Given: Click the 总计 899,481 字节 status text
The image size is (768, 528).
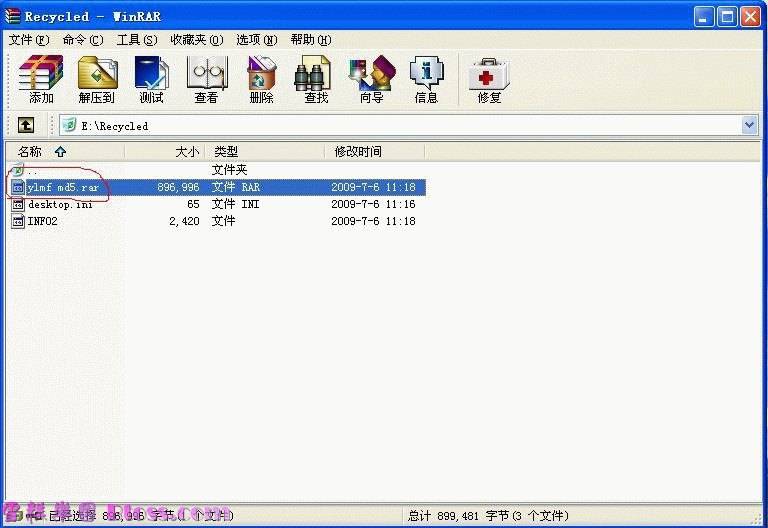Looking at the screenshot, I should click(x=488, y=516).
